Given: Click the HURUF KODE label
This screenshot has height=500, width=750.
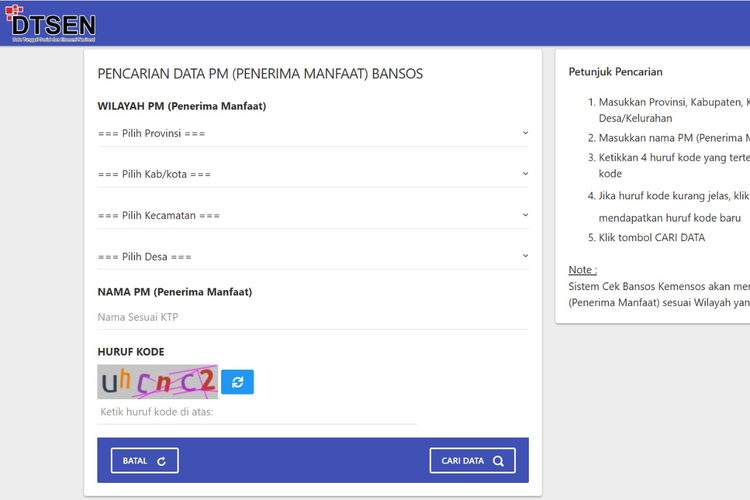Looking at the screenshot, I should click(131, 352).
